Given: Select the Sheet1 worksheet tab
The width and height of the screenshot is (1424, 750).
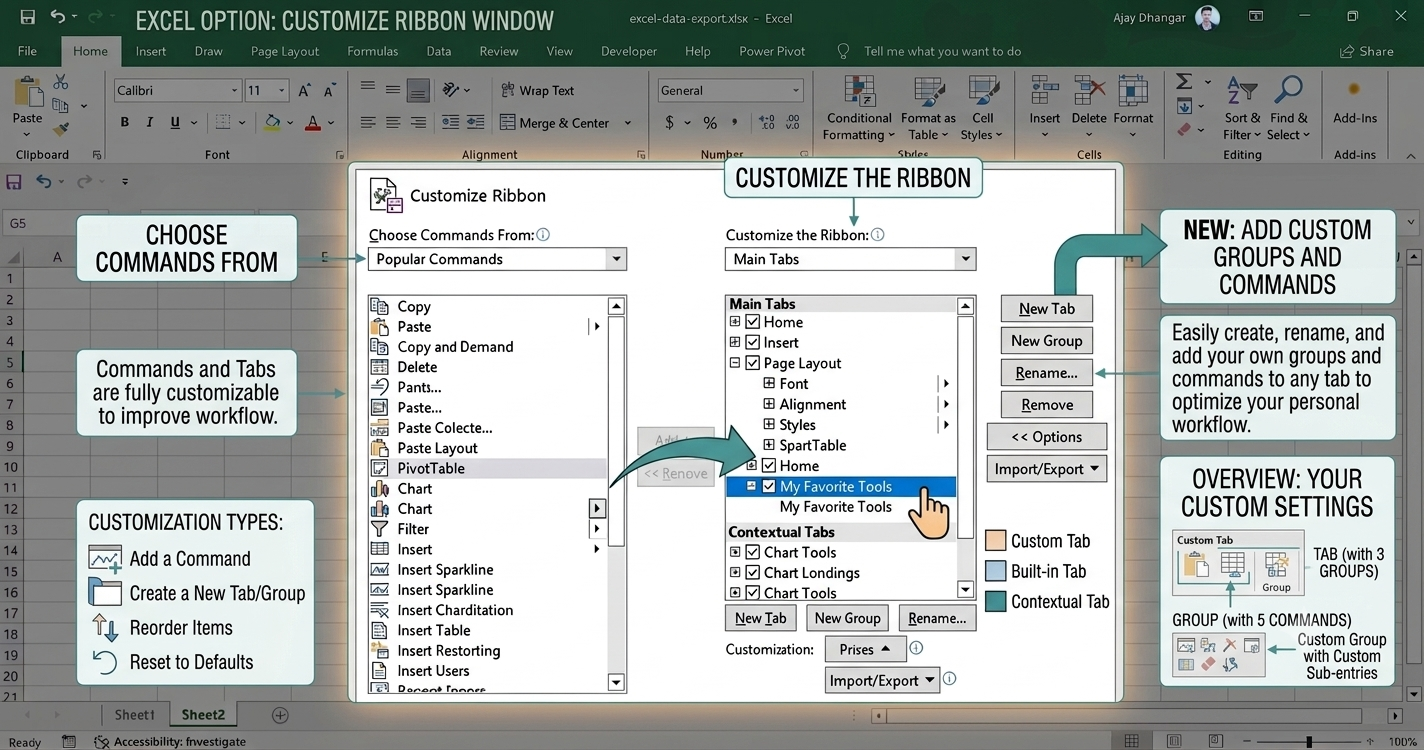Looking at the screenshot, I should [134, 715].
